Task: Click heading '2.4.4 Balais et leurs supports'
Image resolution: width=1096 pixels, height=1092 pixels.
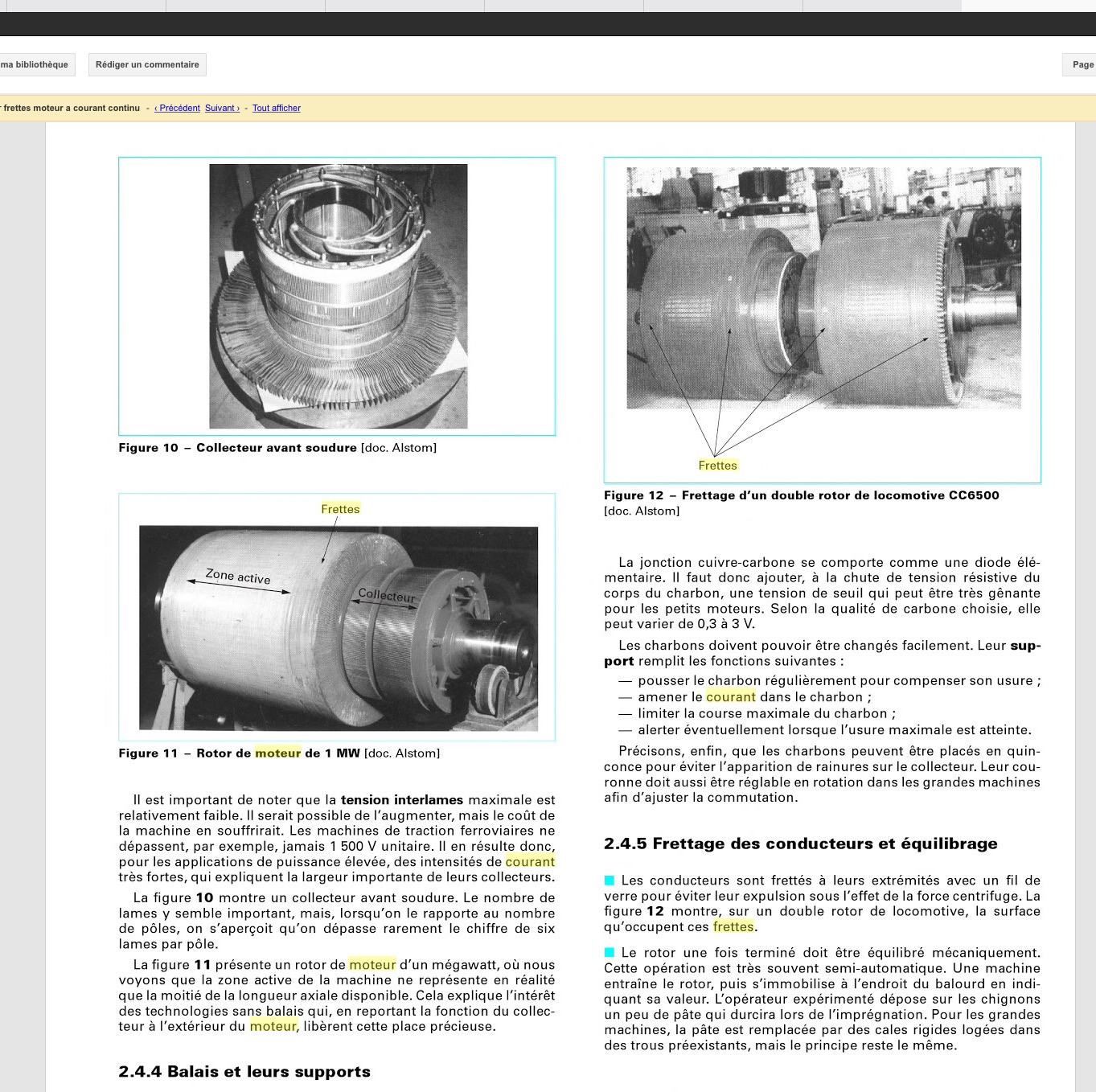Action: coord(244,1072)
